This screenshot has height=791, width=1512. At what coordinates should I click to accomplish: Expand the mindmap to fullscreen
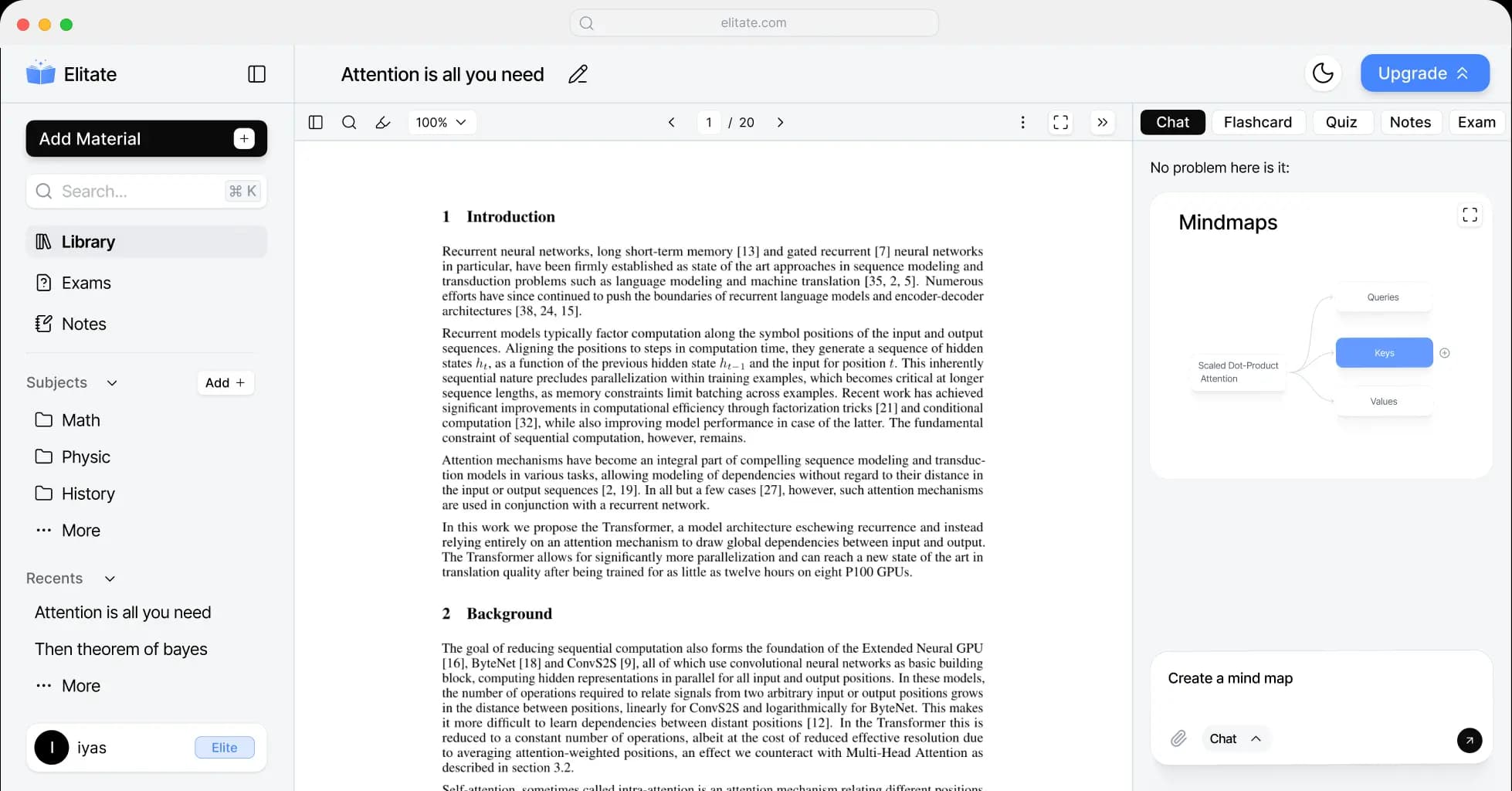click(1470, 215)
